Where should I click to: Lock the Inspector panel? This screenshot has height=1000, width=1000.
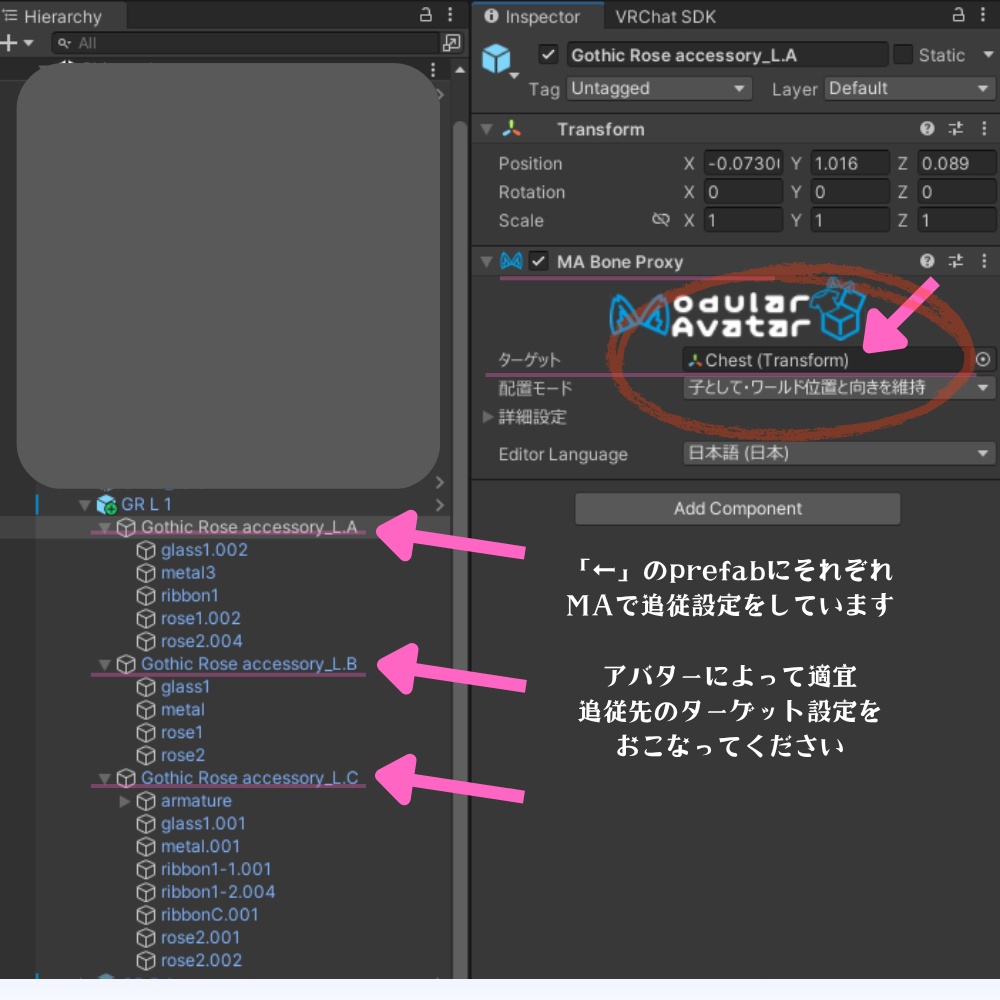(958, 15)
